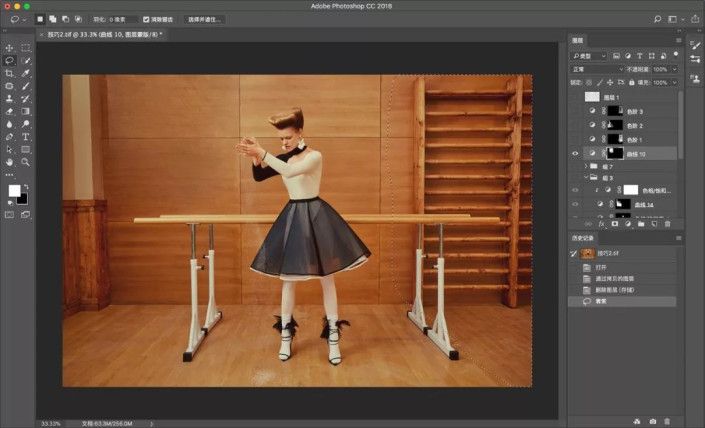Select the Eyedropper tool
The width and height of the screenshot is (705, 428).
26,73
